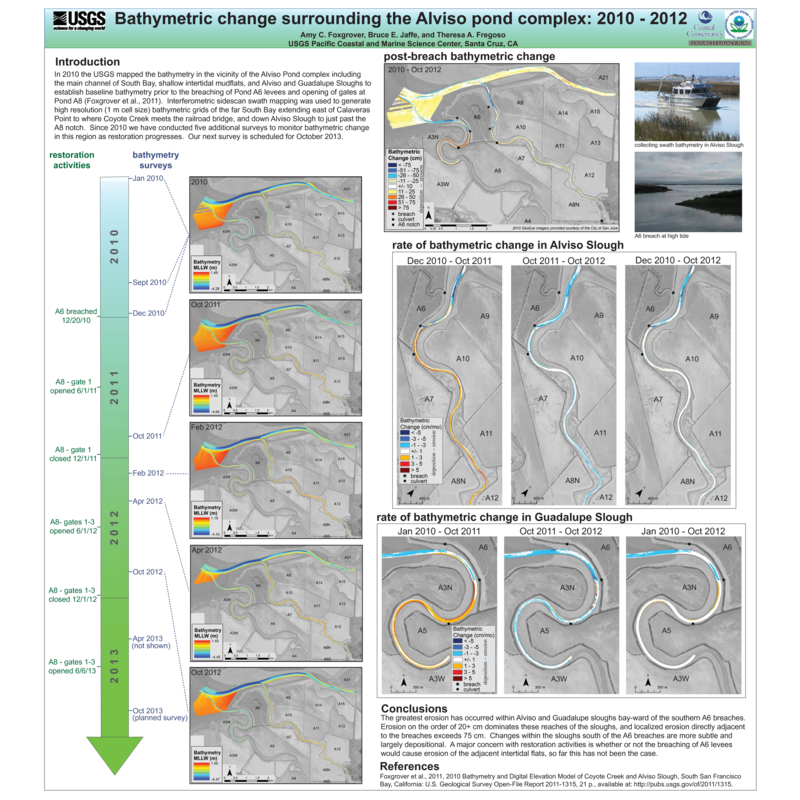Image resolution: width=800 pixels, height=800 pixels.
Task: Click the USGS logo in the header
Action: (x=79, y=21)
